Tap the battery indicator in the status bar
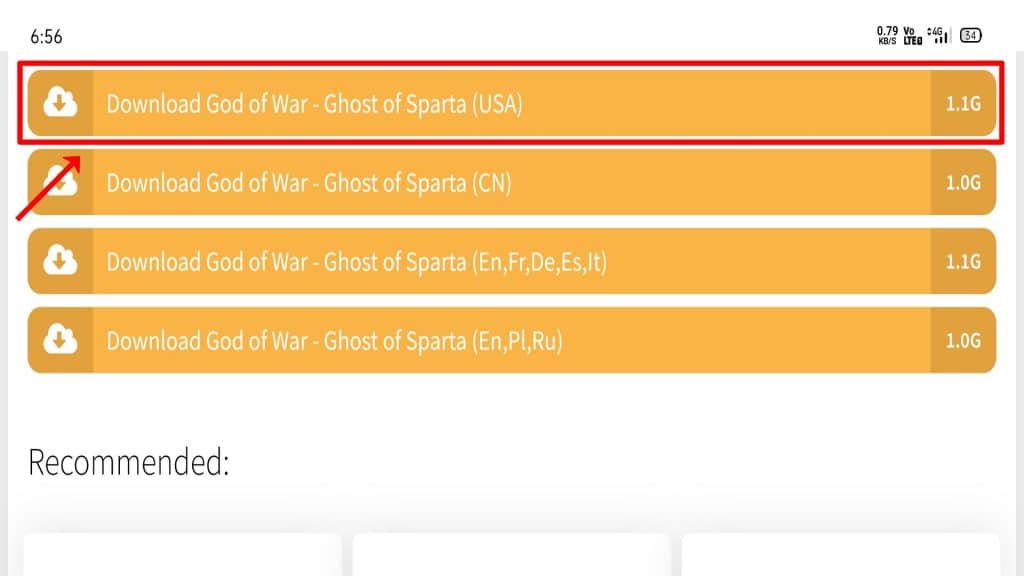The image size is (1024, 576). (x=970, y=35)
